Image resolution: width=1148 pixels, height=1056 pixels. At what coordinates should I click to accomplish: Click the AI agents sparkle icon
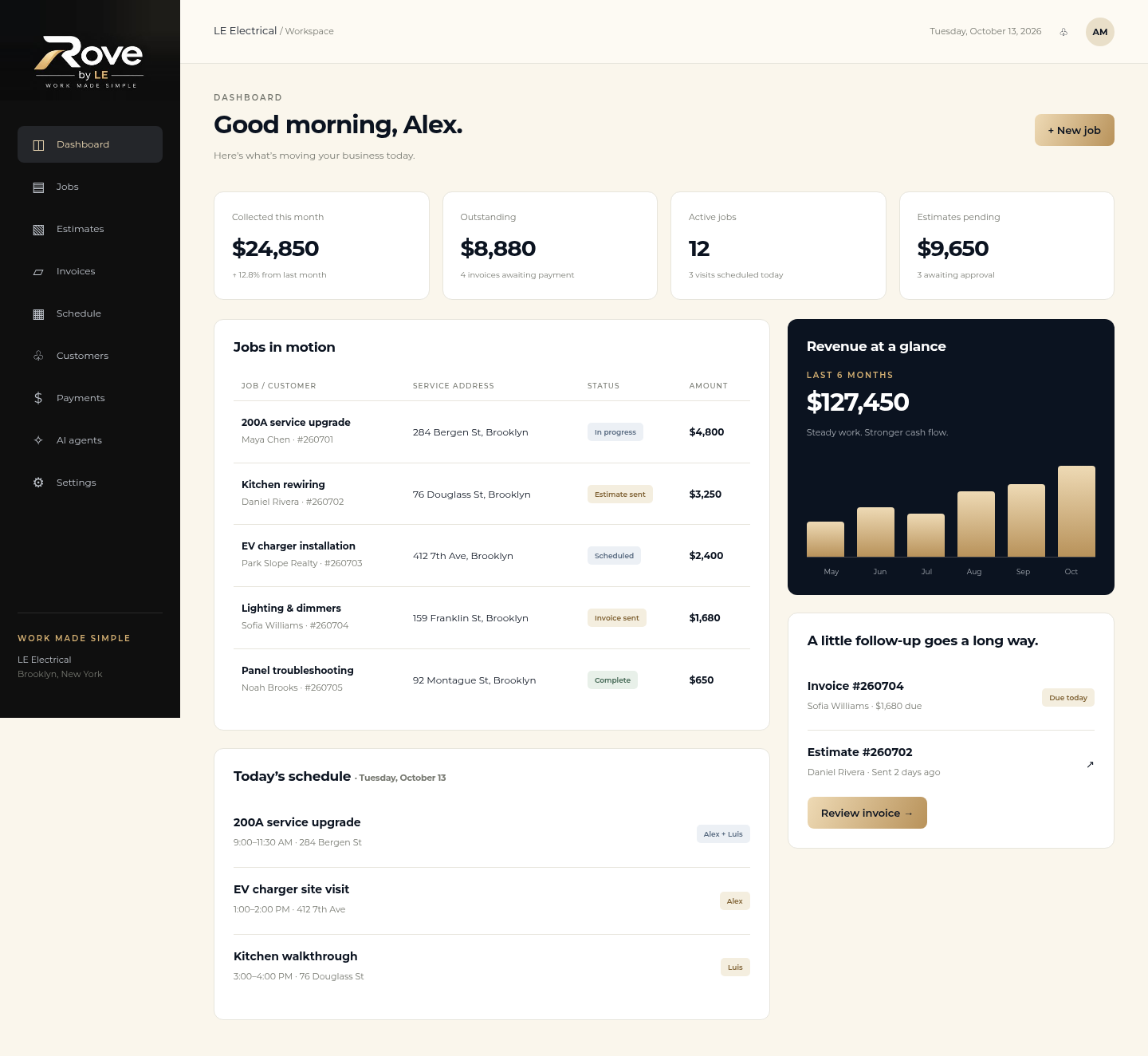[38, 440]
